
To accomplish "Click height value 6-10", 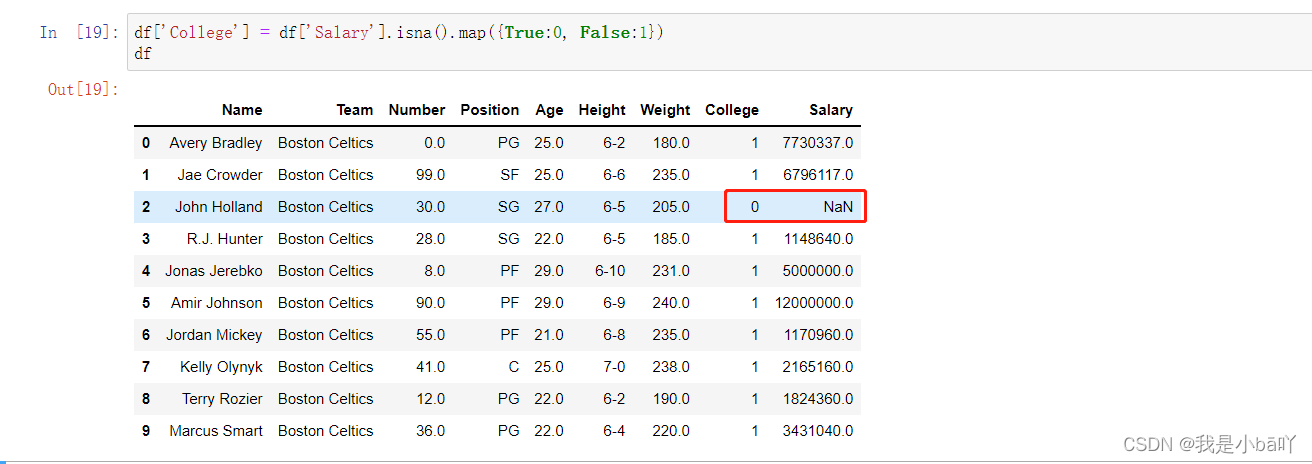I will coord(610,271).
